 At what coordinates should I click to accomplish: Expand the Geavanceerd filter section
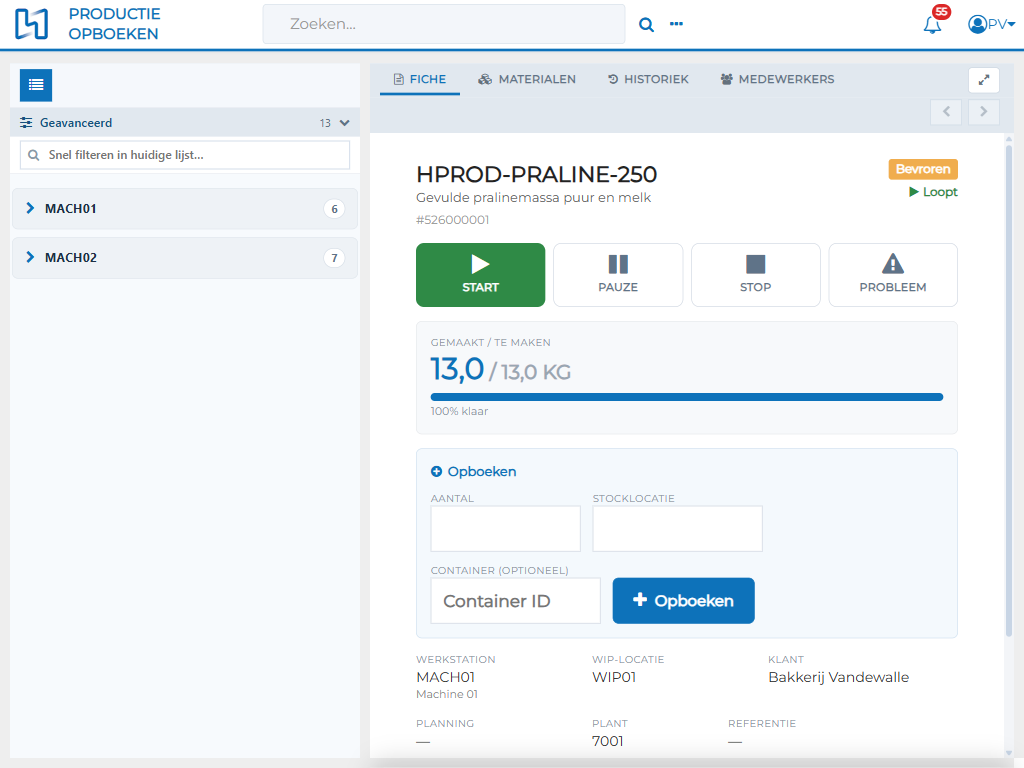click(185, 123)
